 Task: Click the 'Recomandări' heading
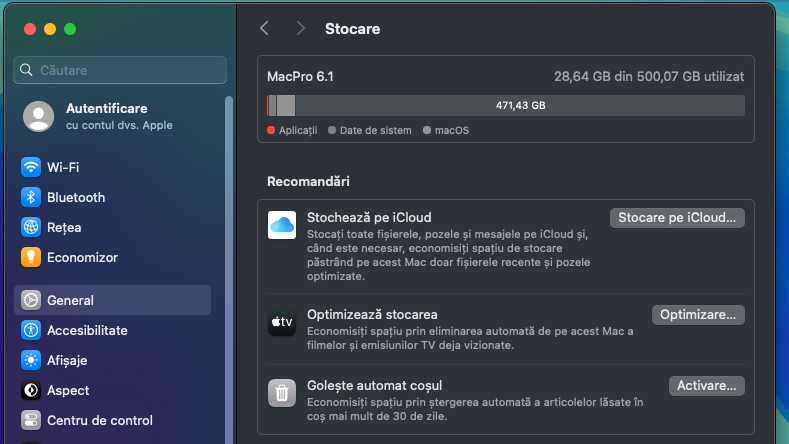[x=308, y=181]
